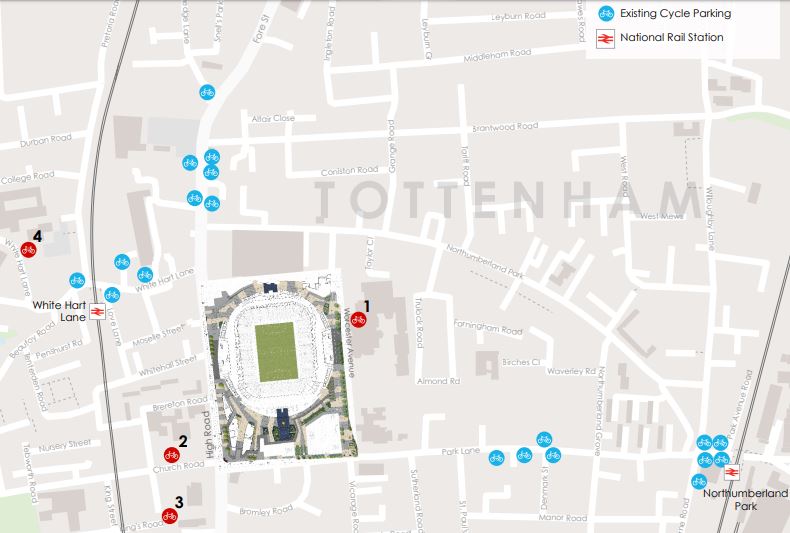
Task: Select the southernmost cycle icon by Northumberland Park station
Action: 699,481
